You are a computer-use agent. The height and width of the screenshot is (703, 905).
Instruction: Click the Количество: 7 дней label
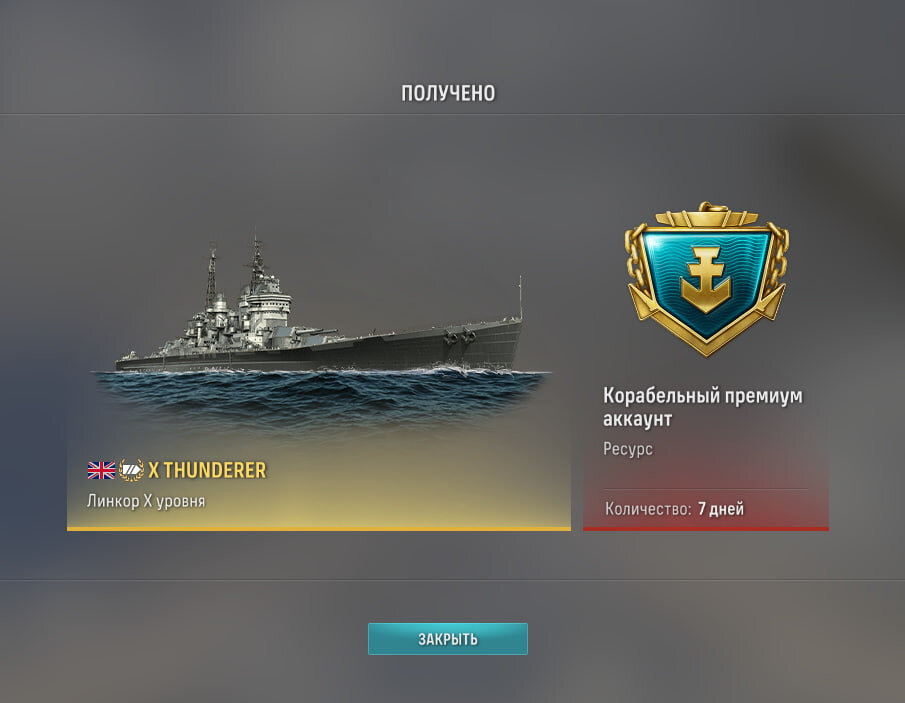pyautogui.click(x=674, y=508)
